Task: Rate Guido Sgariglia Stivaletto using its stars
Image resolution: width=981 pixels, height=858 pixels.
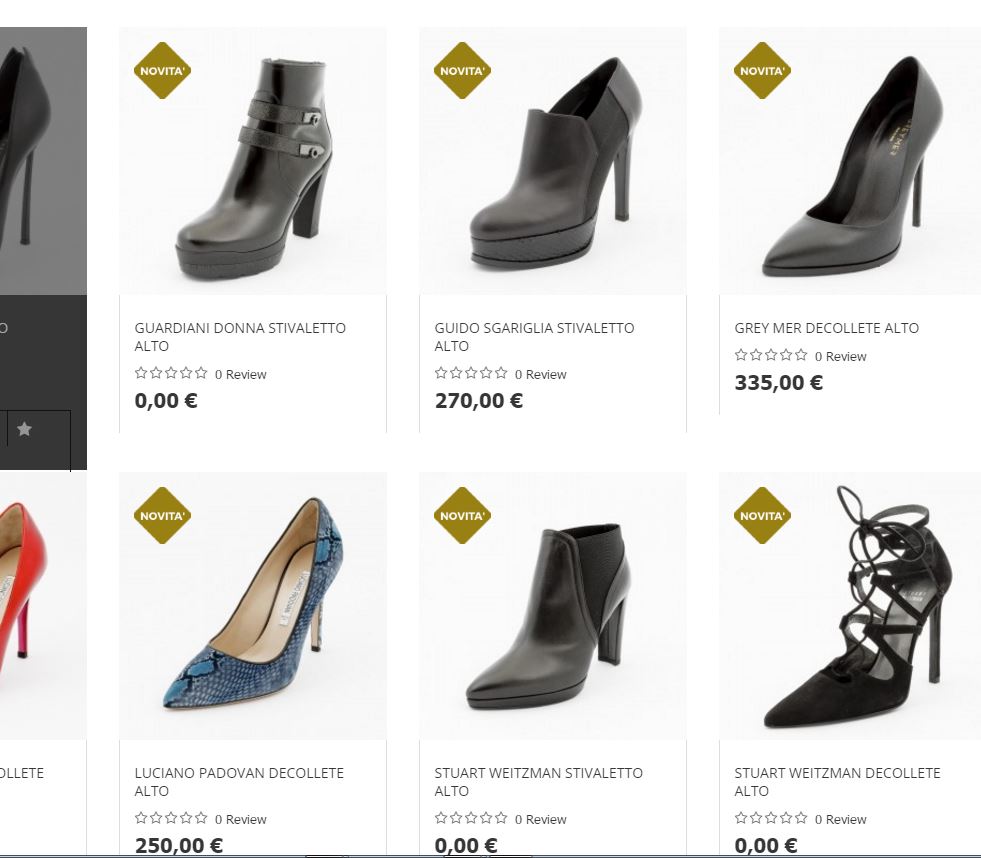Action: click(x=471, y=373)
